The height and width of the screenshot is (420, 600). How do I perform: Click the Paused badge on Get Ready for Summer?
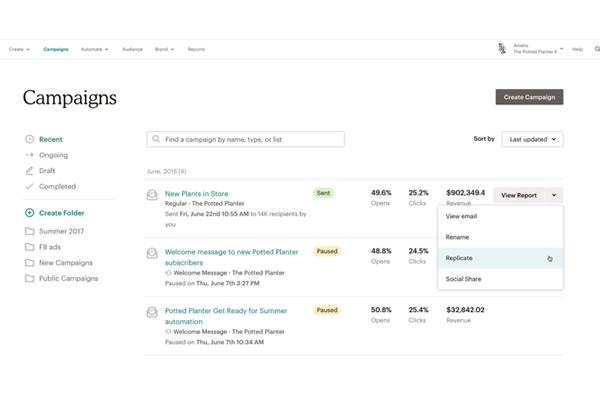tap(327, 310)
